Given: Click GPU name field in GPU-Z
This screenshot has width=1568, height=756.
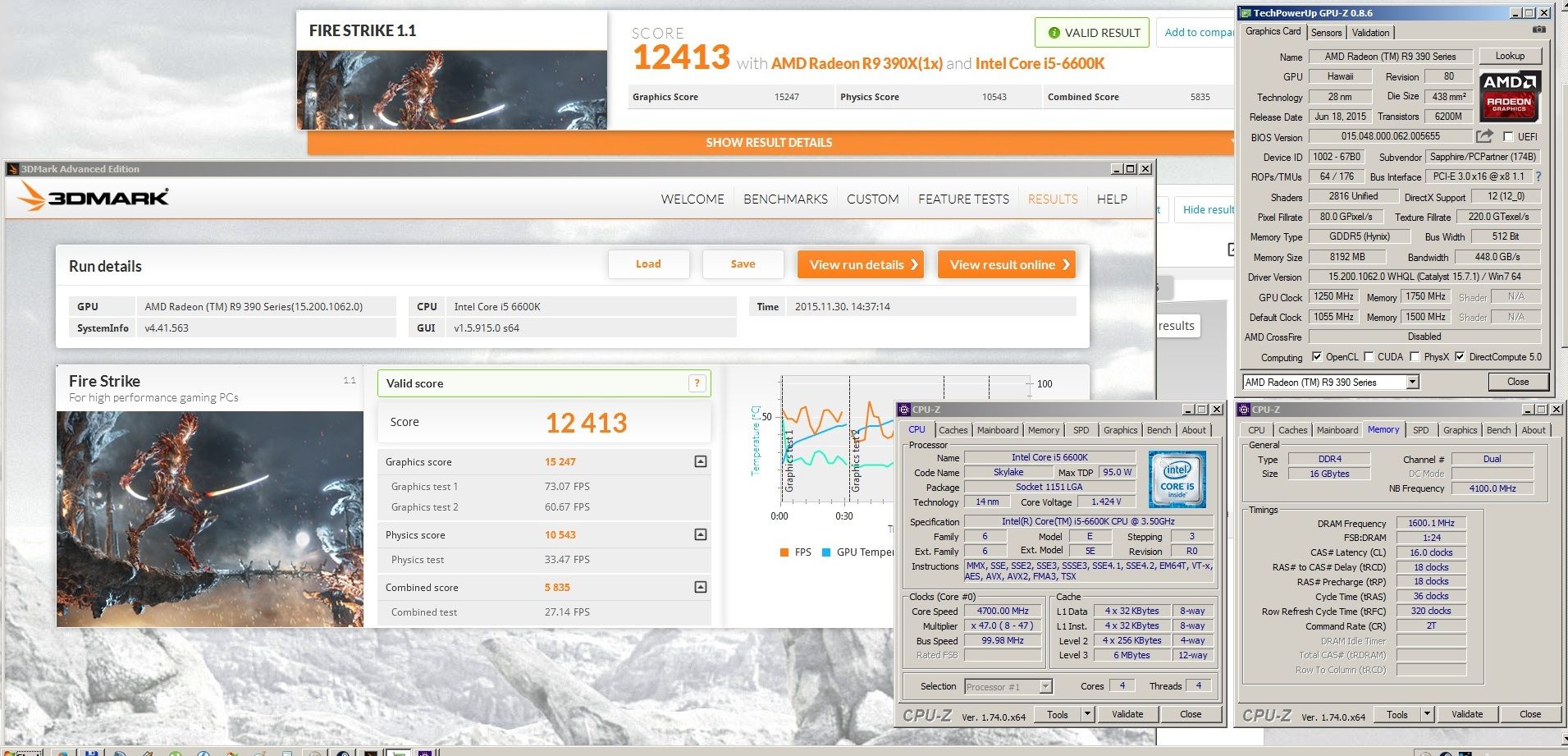Looking at the screenshot, I should (1390, 57).
